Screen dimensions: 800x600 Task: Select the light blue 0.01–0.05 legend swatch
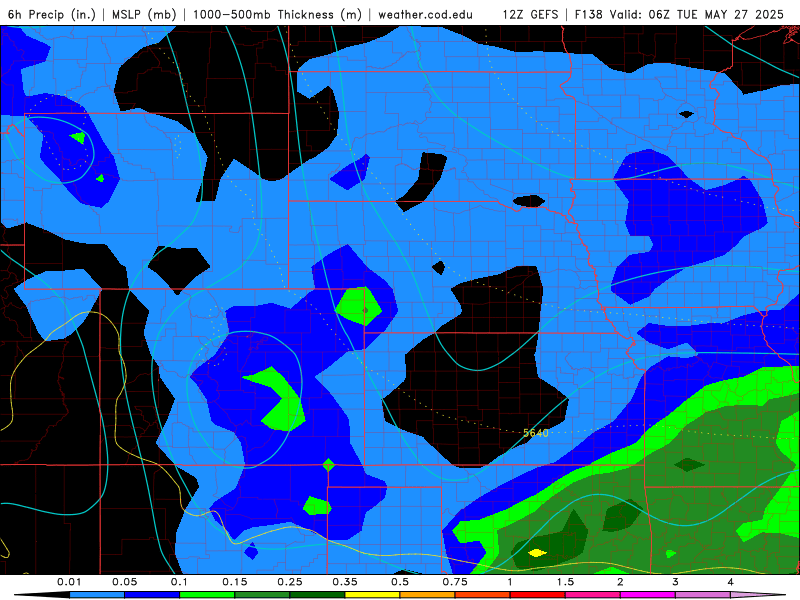point(97,595)
